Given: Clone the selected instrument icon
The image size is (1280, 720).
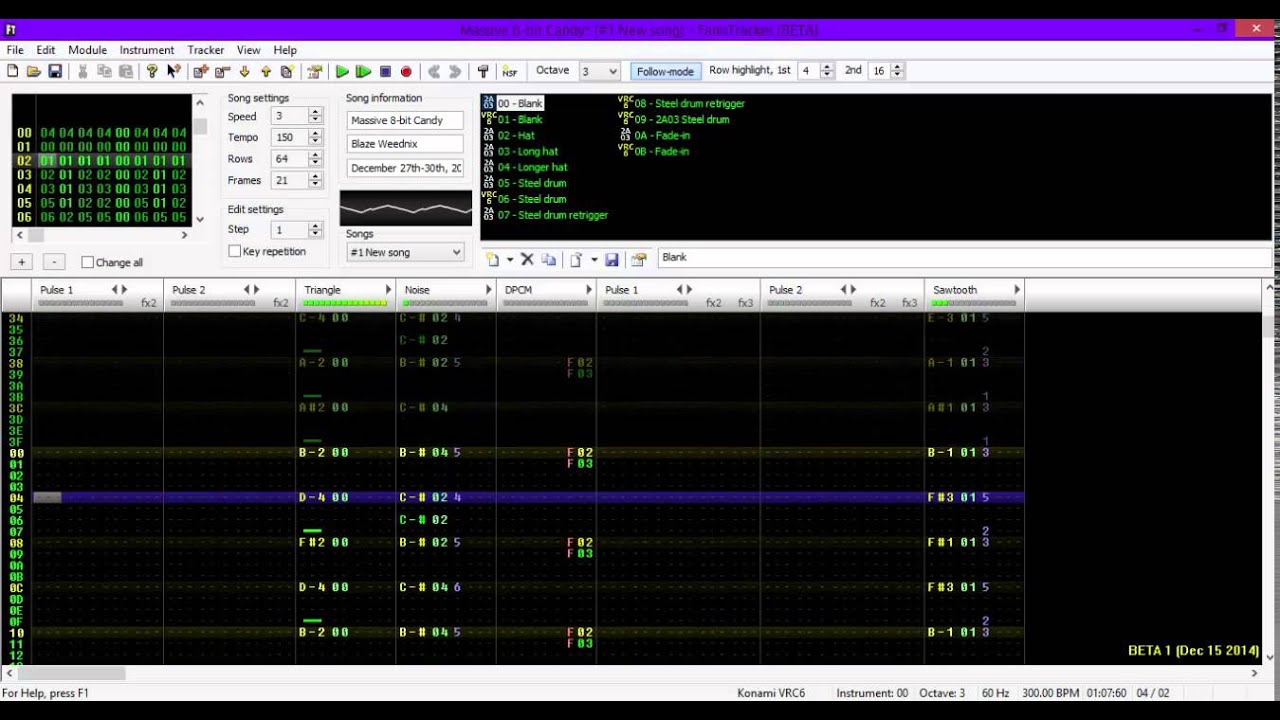Looking at the screenshot, I should pos(549,259).
